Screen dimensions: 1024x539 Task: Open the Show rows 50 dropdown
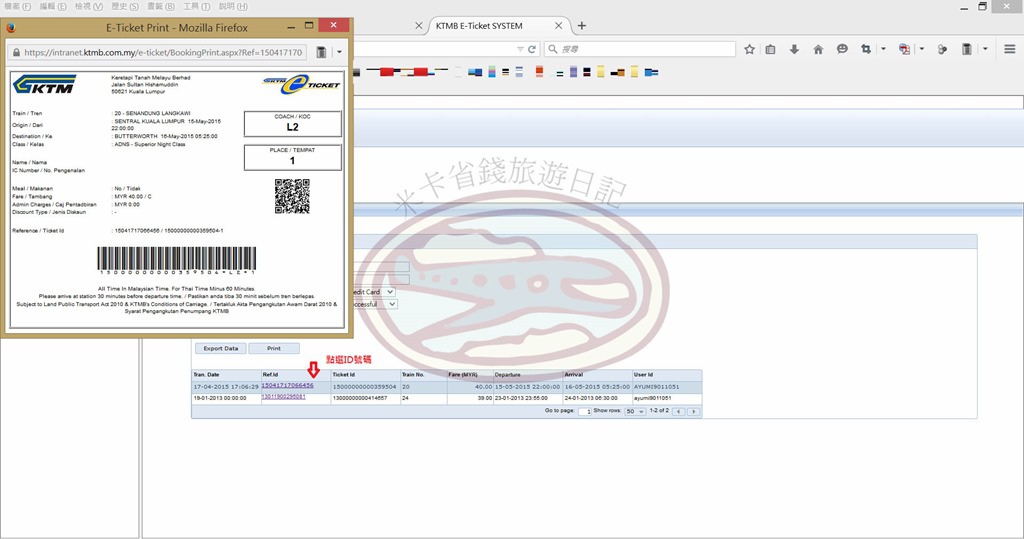(635, 412)
